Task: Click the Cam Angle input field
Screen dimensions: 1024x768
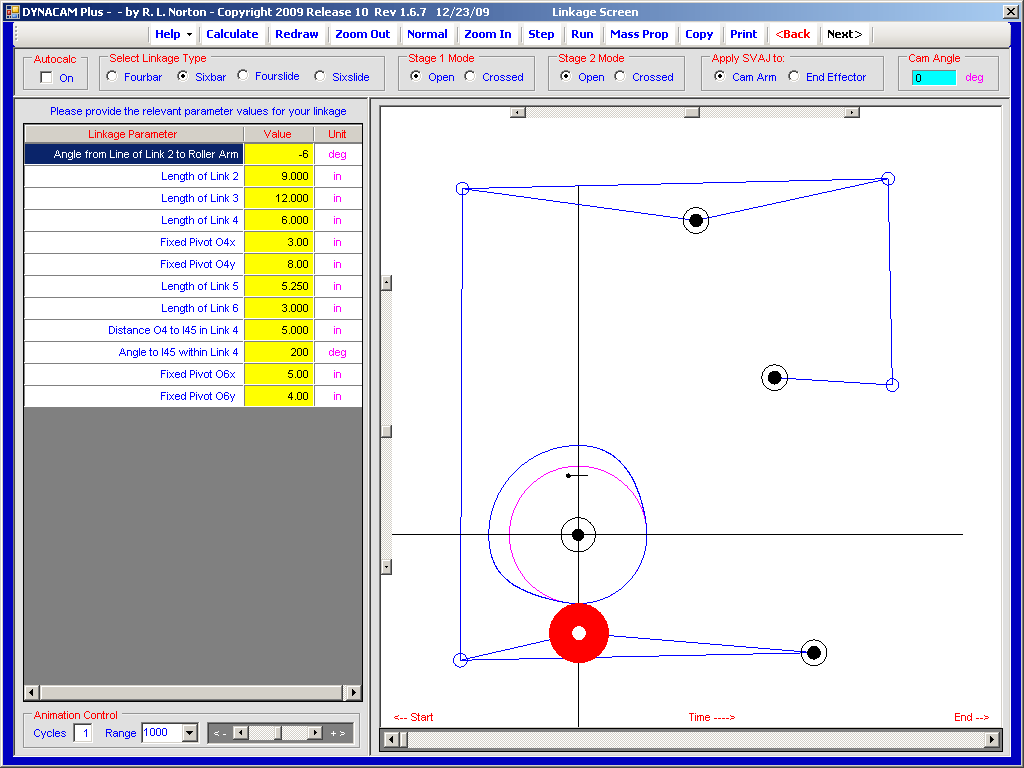Action: 934,78
